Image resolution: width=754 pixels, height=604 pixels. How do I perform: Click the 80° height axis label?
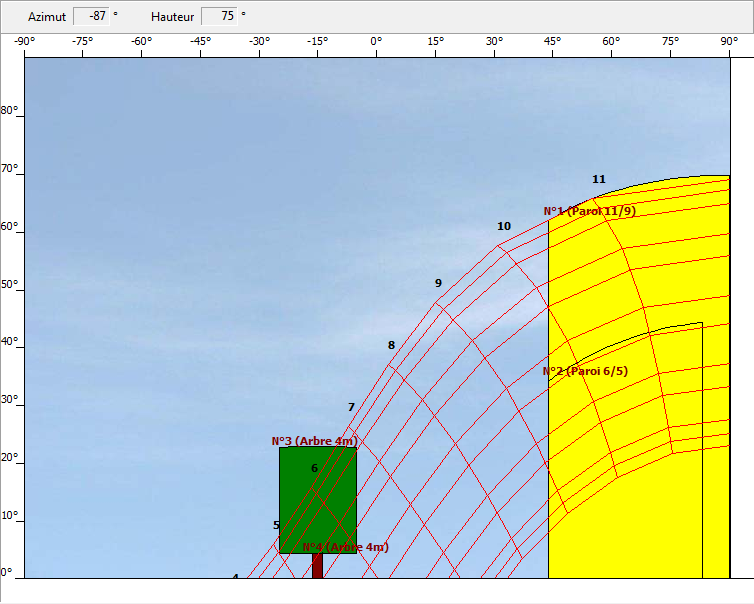9,111
